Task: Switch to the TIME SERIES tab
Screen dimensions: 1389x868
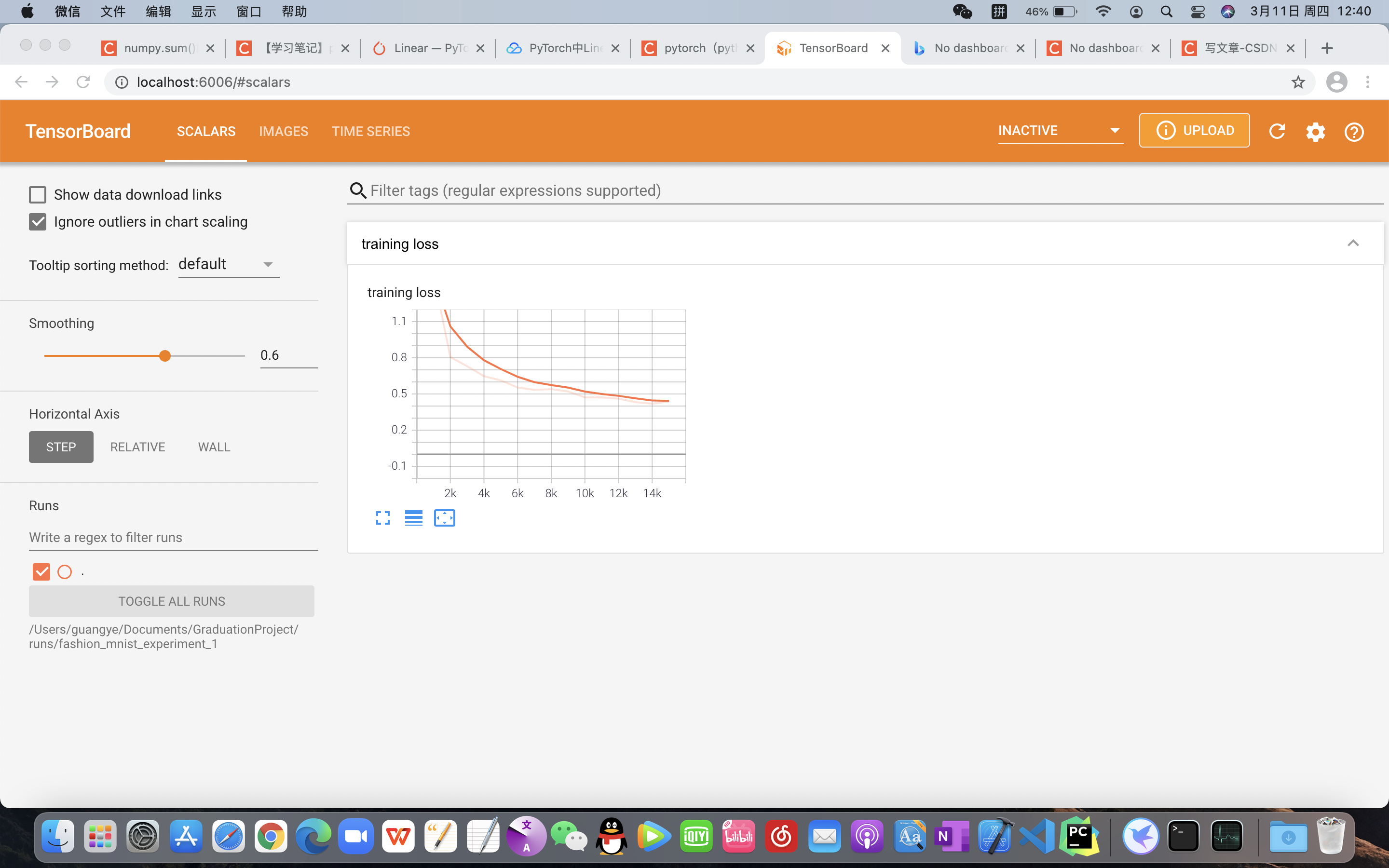Action: coord(371,132)
